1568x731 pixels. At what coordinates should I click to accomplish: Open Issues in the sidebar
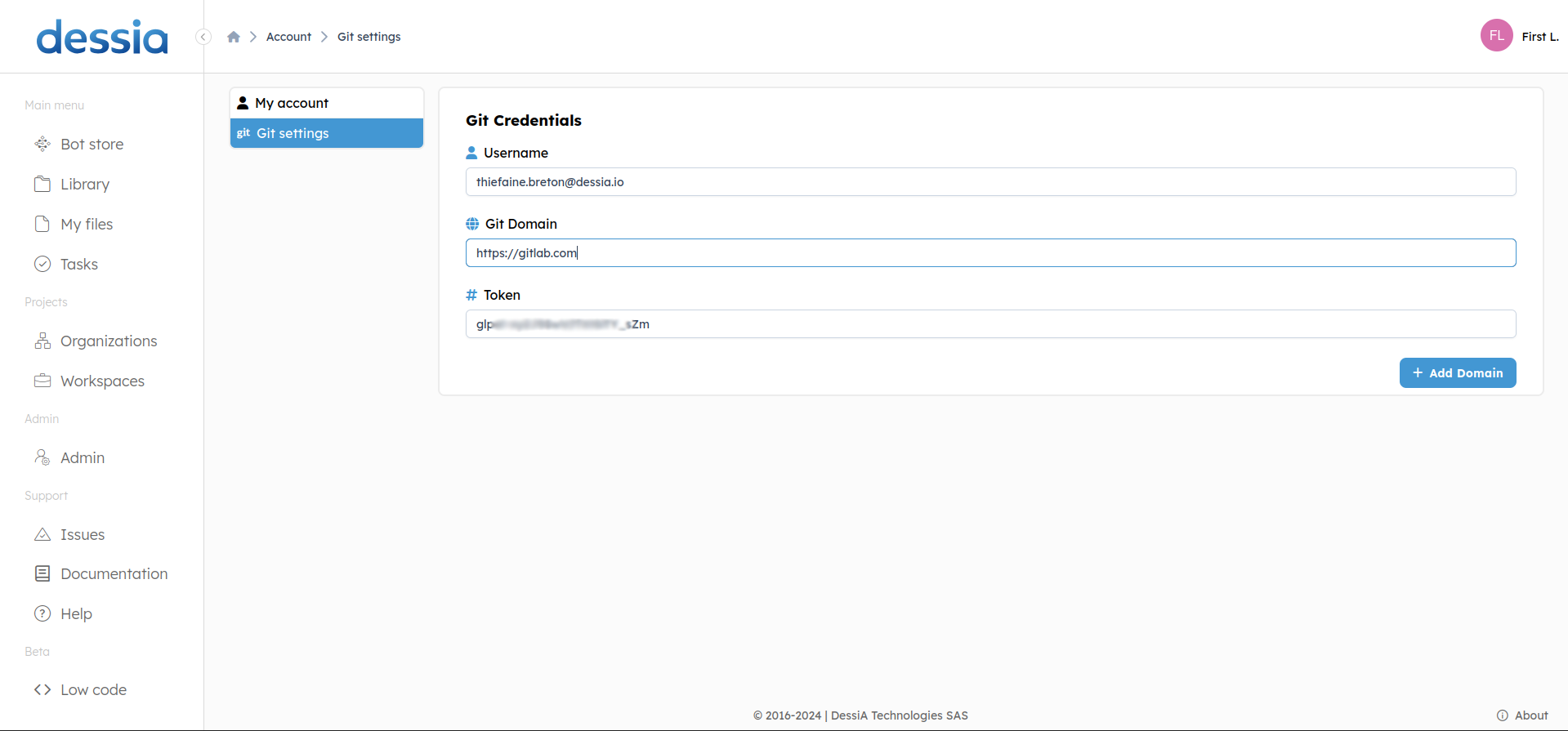pyautogui.click(x=83, y=535)
